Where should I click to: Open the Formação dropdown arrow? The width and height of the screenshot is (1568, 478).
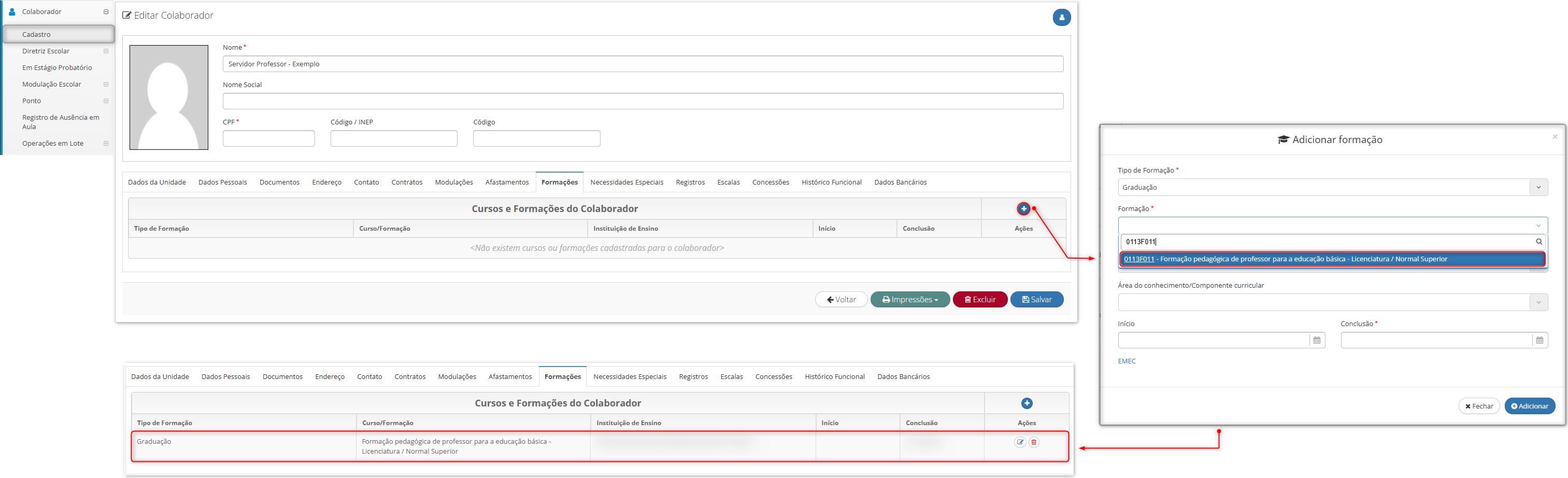click(x=1538, y=226)
